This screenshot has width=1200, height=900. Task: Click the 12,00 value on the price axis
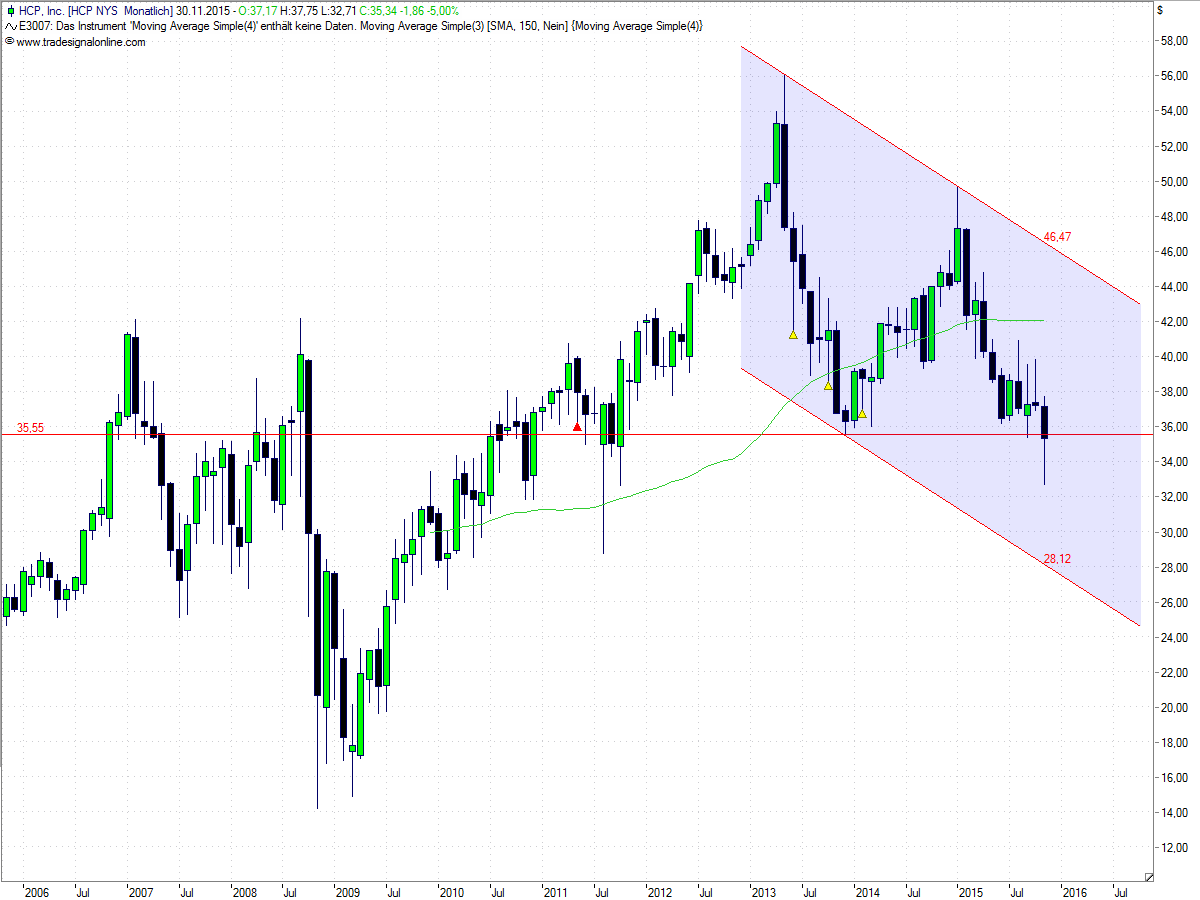coord(1172,848)
